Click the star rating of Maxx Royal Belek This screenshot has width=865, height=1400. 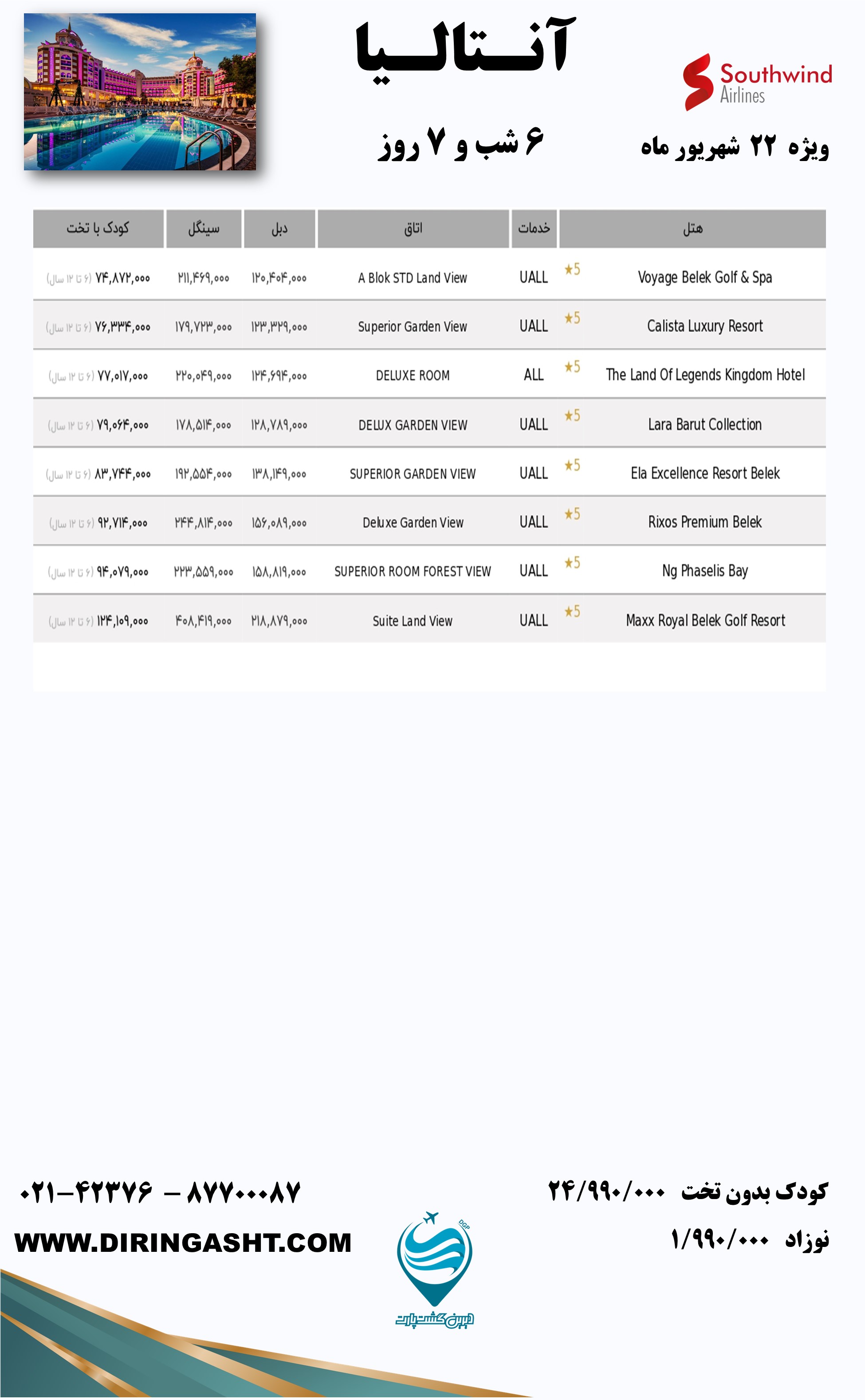571,612
